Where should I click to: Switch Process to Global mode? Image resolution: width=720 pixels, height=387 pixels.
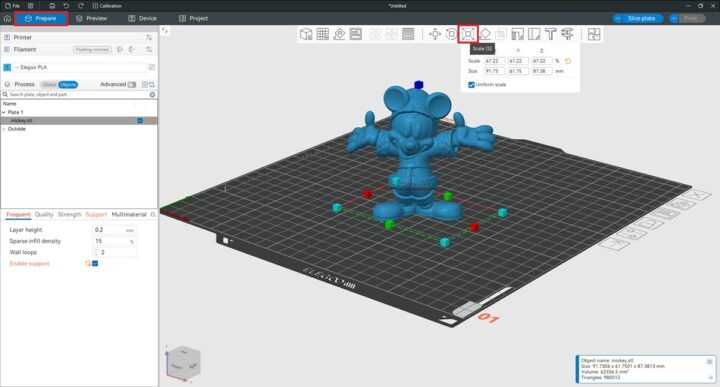pos(49,84)
